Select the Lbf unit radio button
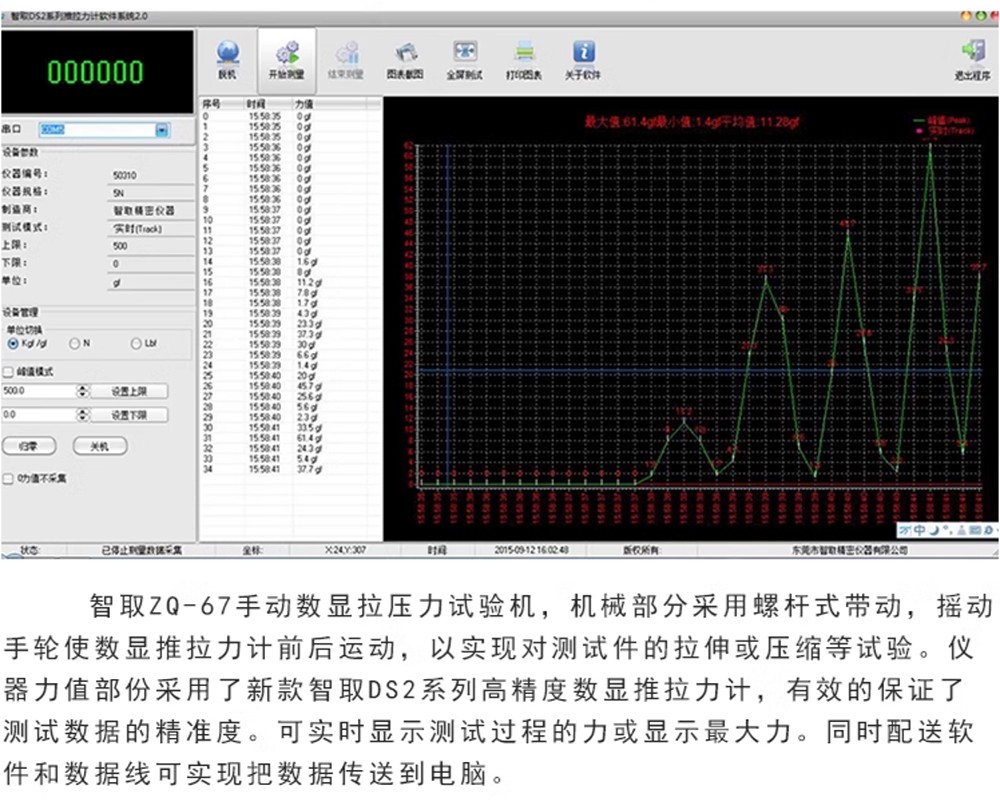 [x=135, y=344]
